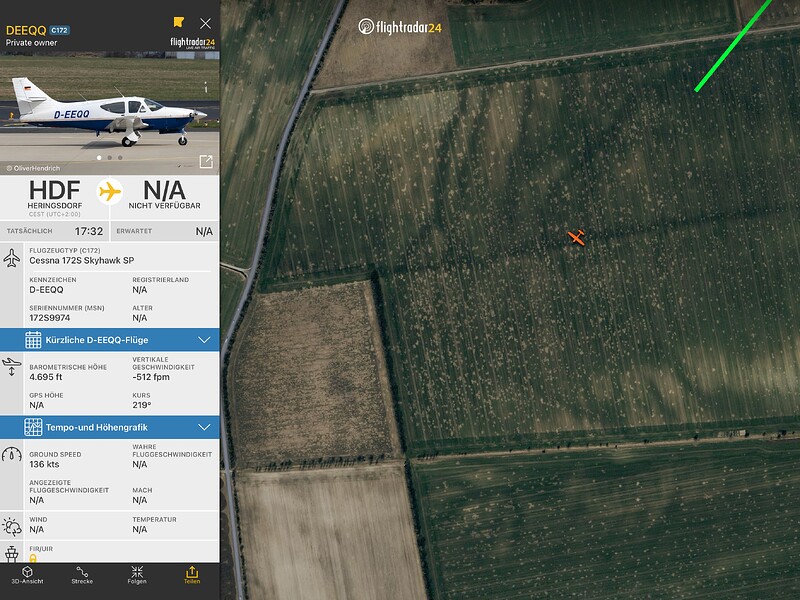Share flight via Teilen icon
The height and width of the screenshot is (600, 800).
click(x=192, y=575)
